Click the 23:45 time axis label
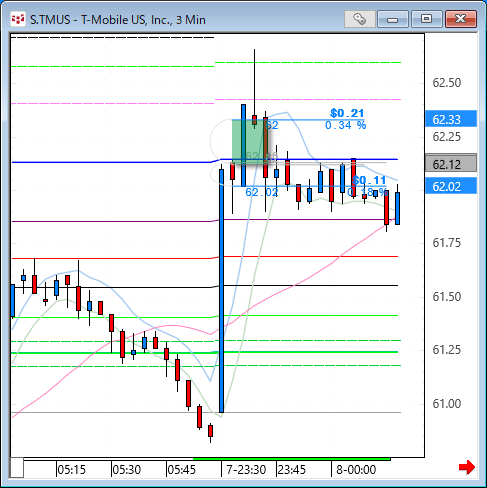487x488 pixels. [292, 470]
